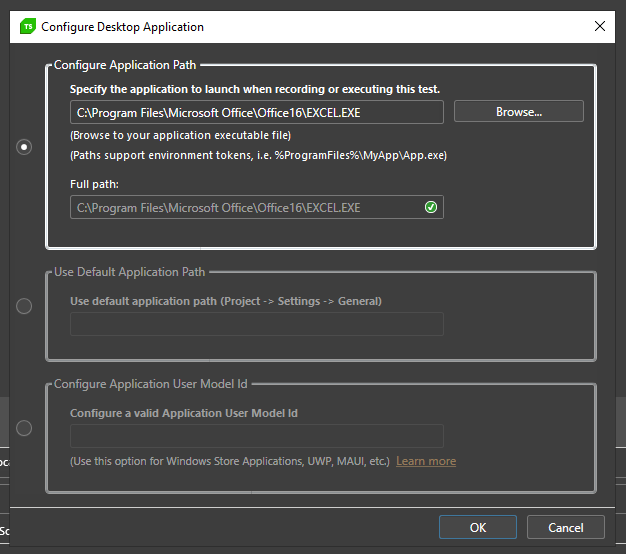Click the environment tokens hint text
Image resolution: width=626 pixels, height=554 pixels.
(x=258, y=155)
